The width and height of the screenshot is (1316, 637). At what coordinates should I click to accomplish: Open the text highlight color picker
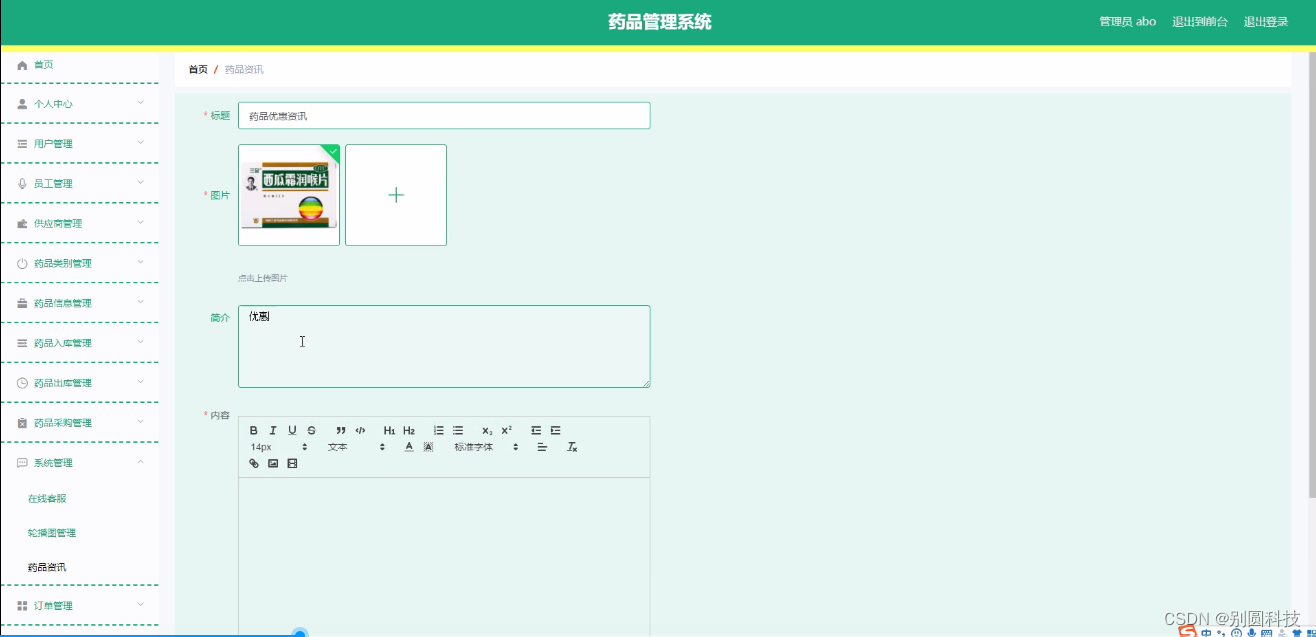coord(428,446)
